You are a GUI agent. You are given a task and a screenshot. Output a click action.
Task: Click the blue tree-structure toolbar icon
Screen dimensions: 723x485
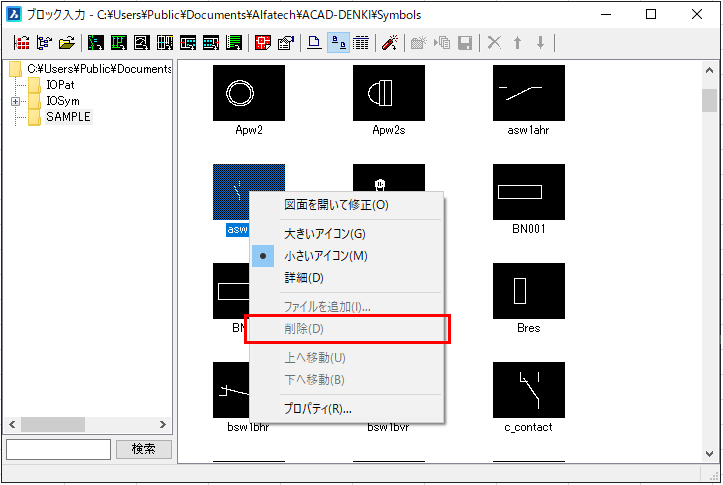(x=44, y=43)
